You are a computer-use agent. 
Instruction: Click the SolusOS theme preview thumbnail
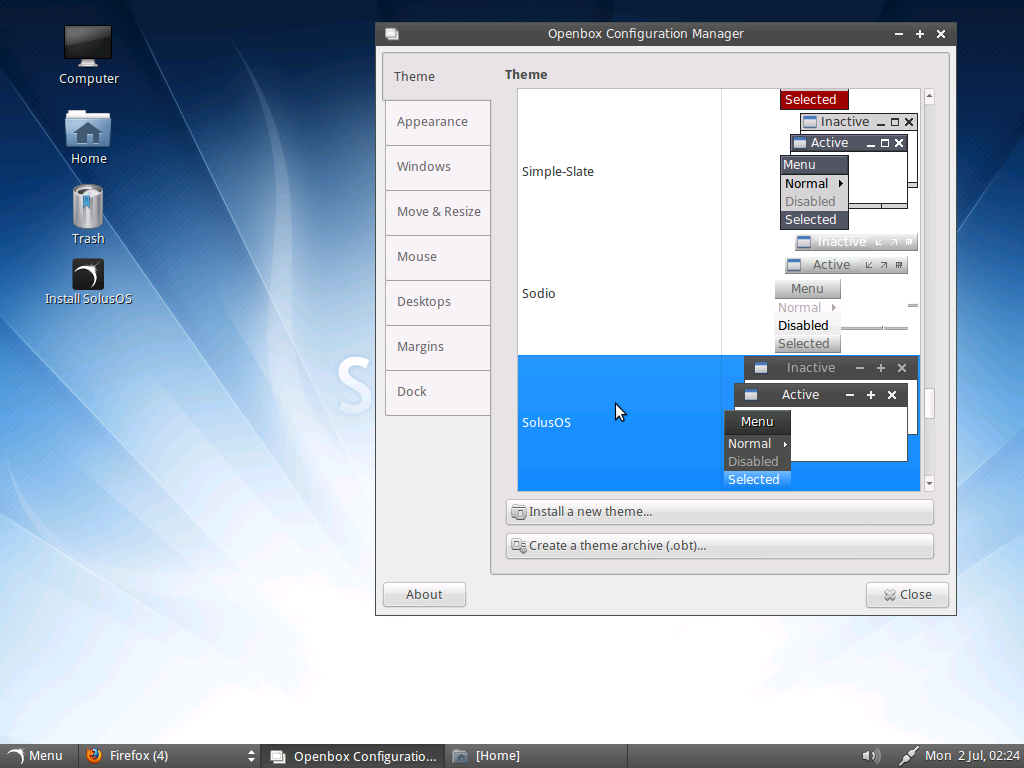coord(822,423)
